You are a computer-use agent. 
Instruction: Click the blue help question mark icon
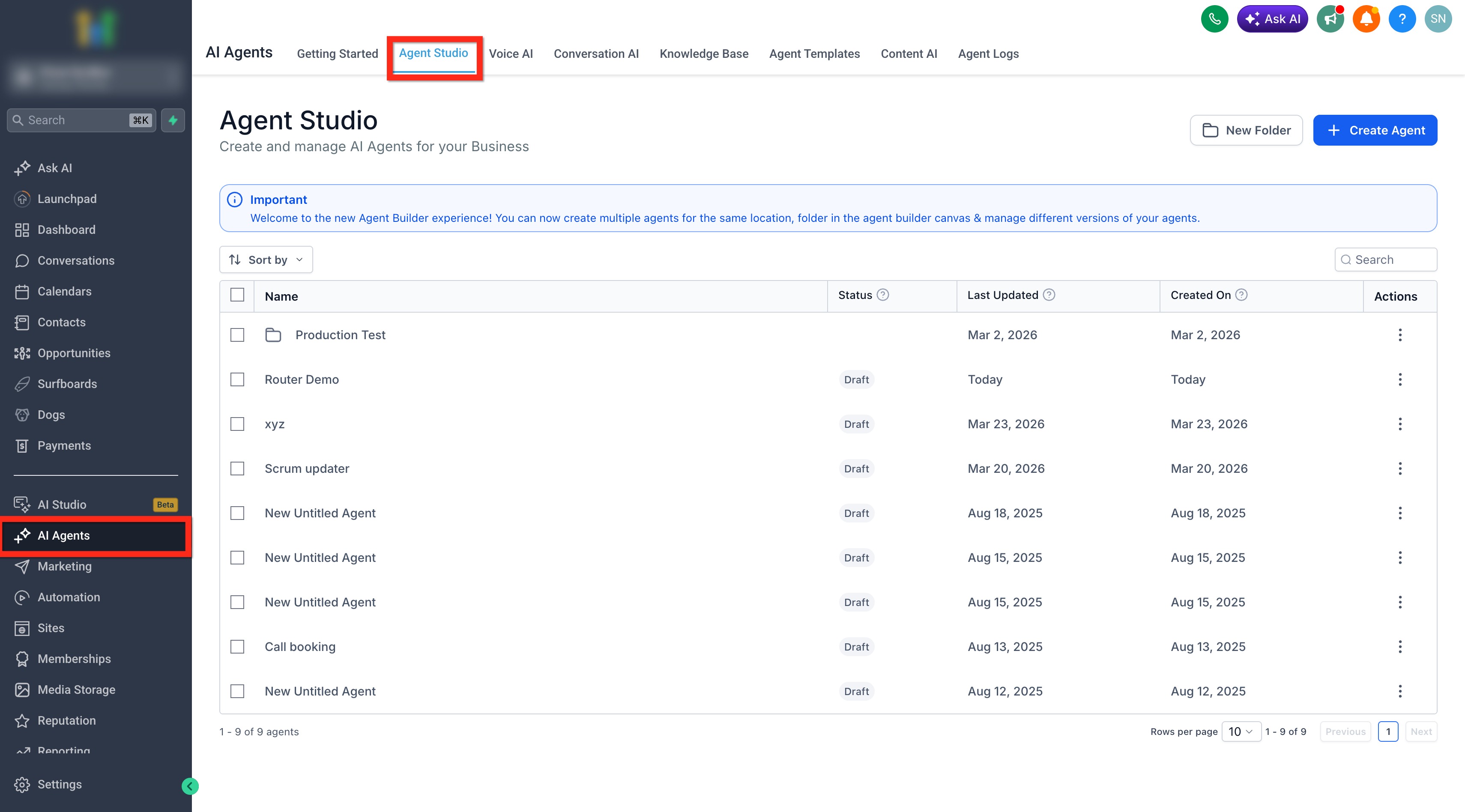coord(1402,19)
